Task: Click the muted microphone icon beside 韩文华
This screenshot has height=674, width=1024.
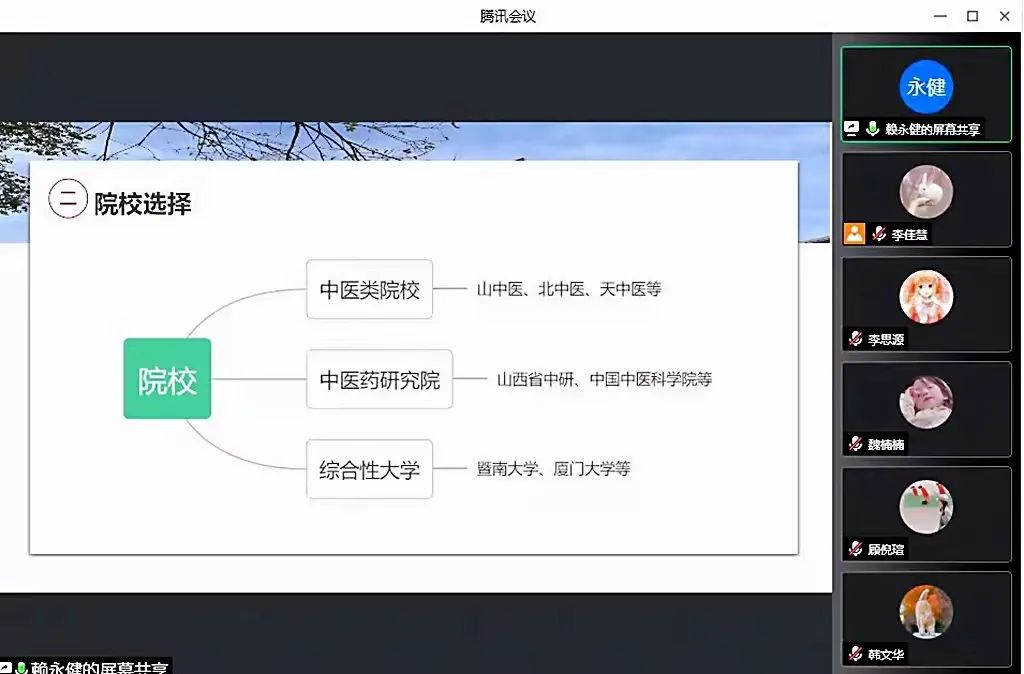Action: click(x=855, y=654)
